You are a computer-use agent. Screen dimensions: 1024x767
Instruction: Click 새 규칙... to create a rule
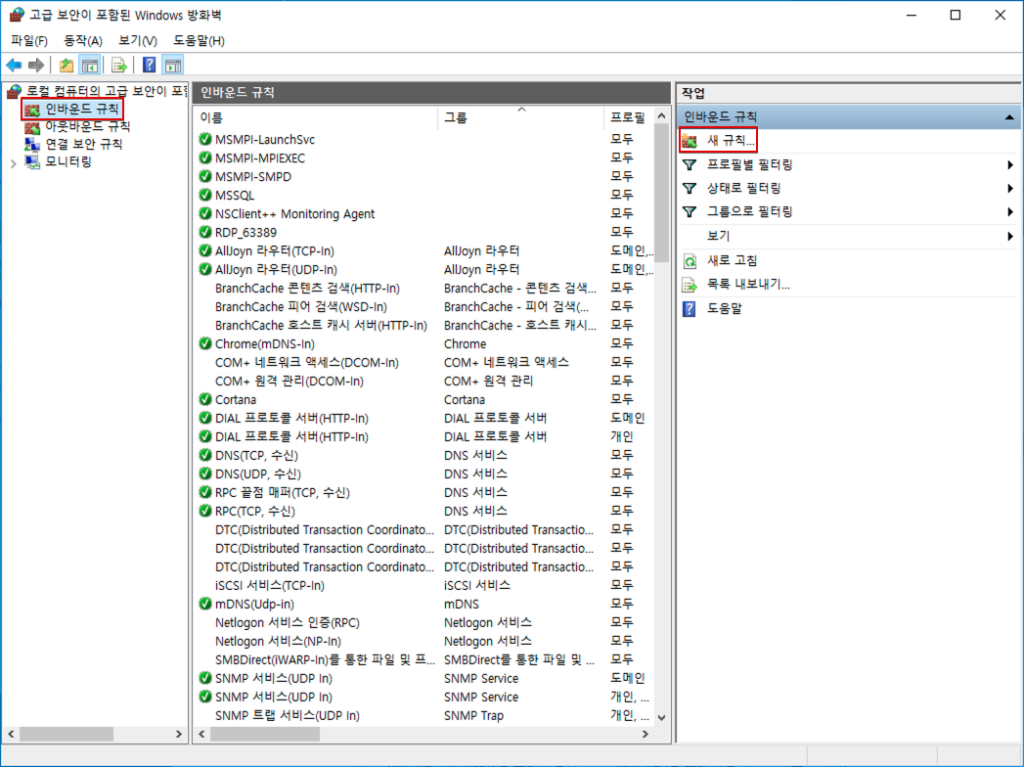tap(731, 140)
